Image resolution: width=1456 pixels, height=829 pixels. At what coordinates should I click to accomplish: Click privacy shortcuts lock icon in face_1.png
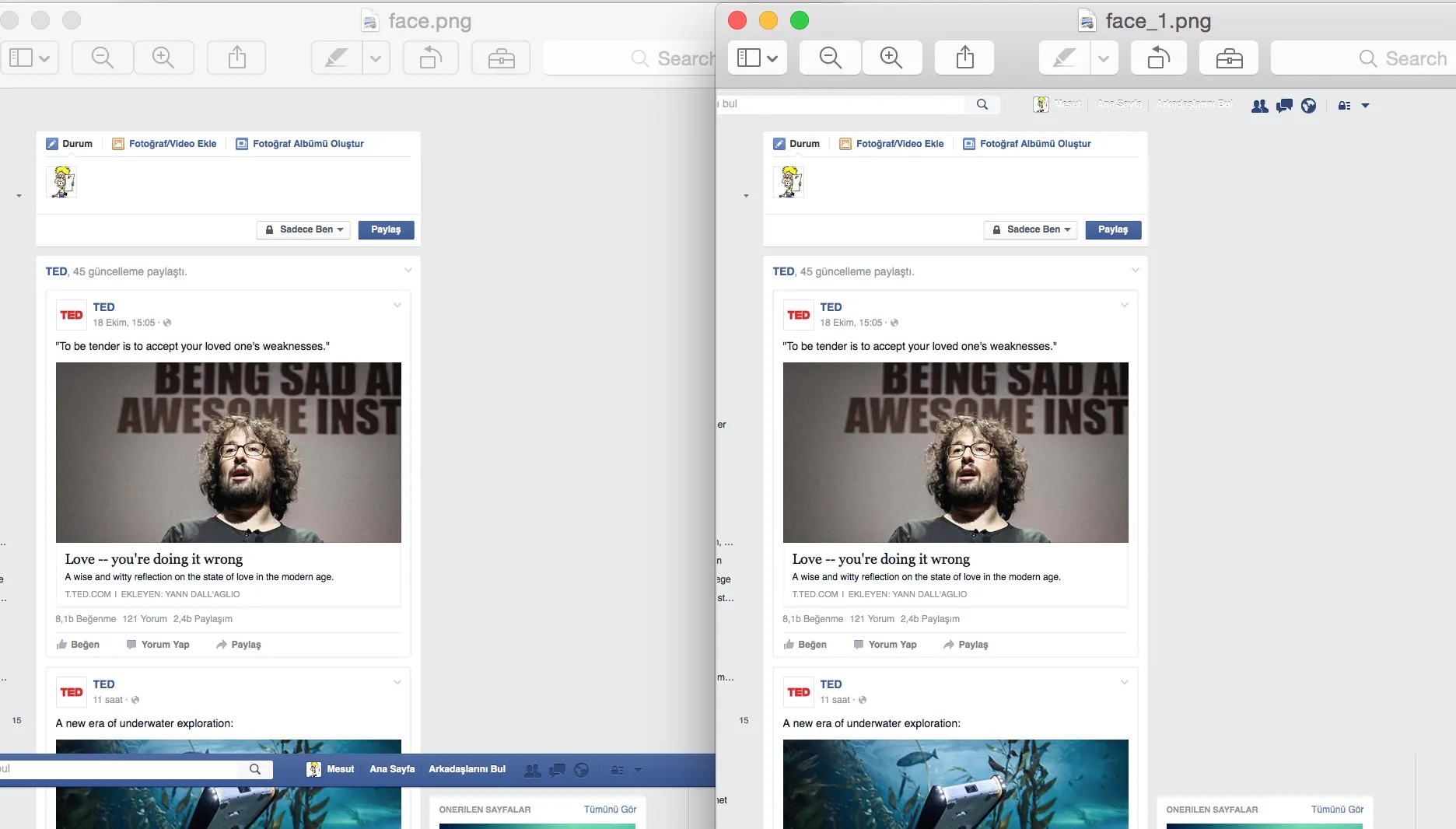pyautogui.click(x=1344, y=106)
